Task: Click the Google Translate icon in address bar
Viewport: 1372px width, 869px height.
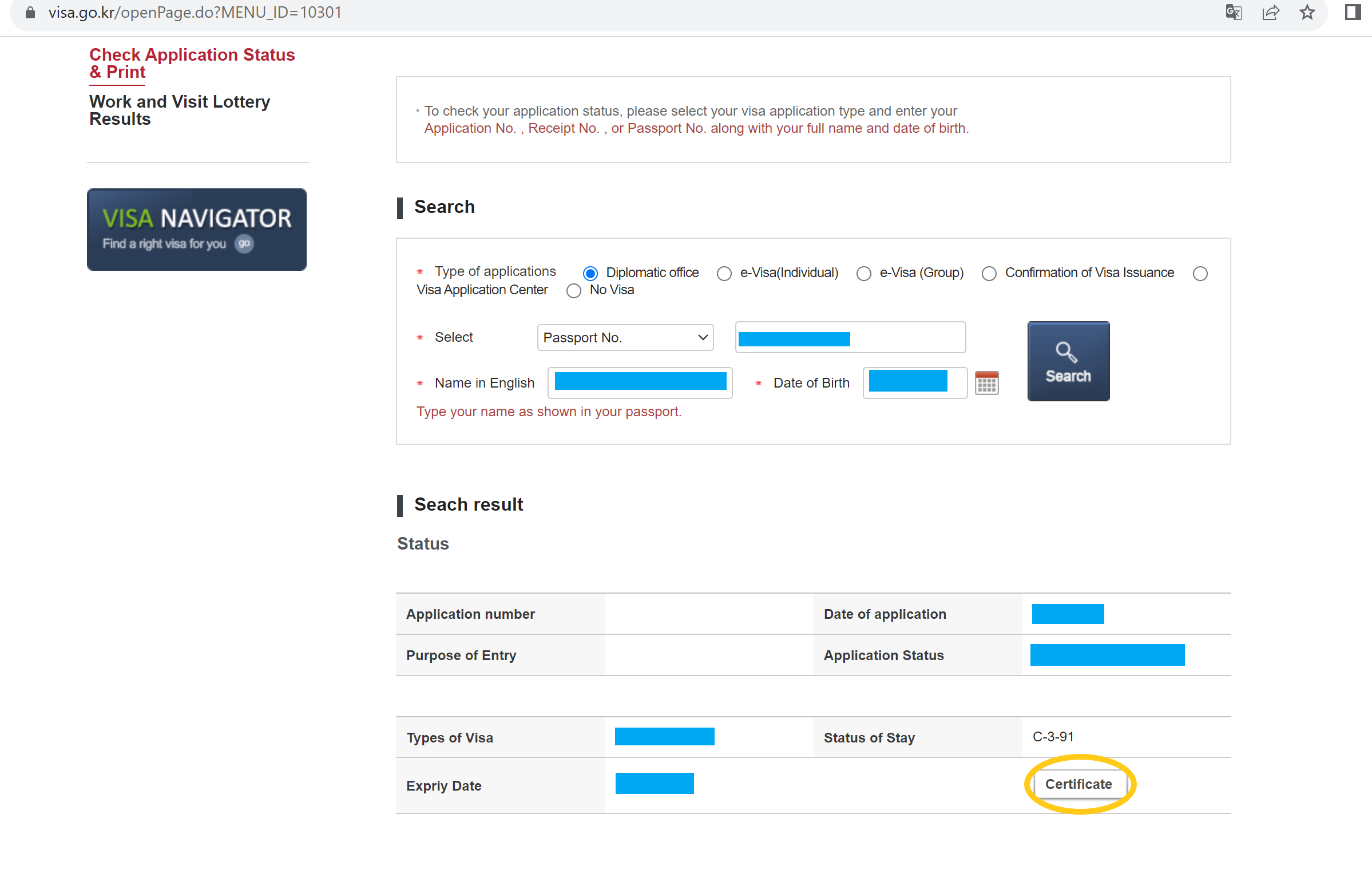Action: point(1234,13)
